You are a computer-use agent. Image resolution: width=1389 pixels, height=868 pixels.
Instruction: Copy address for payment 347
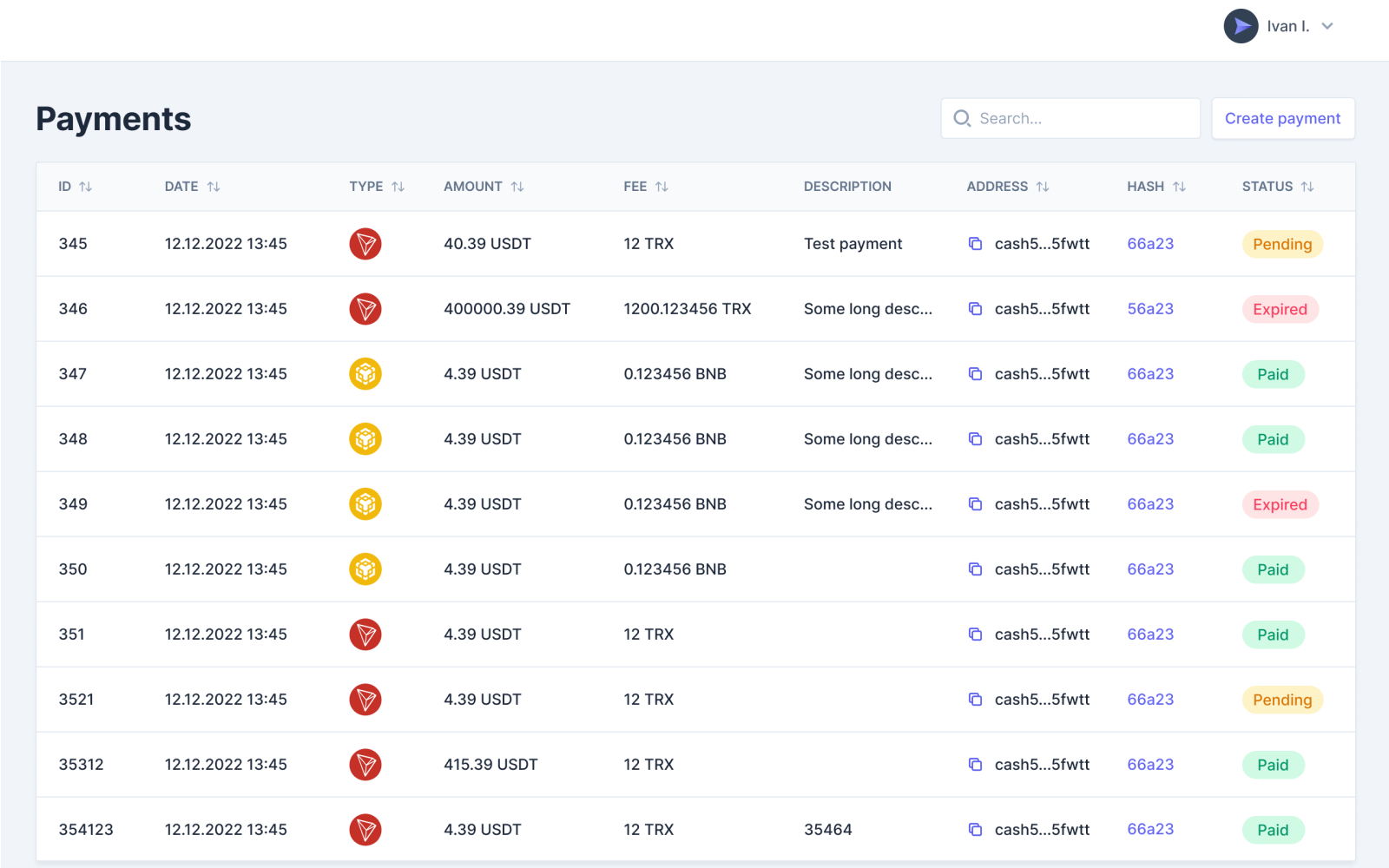pos(976,374)
